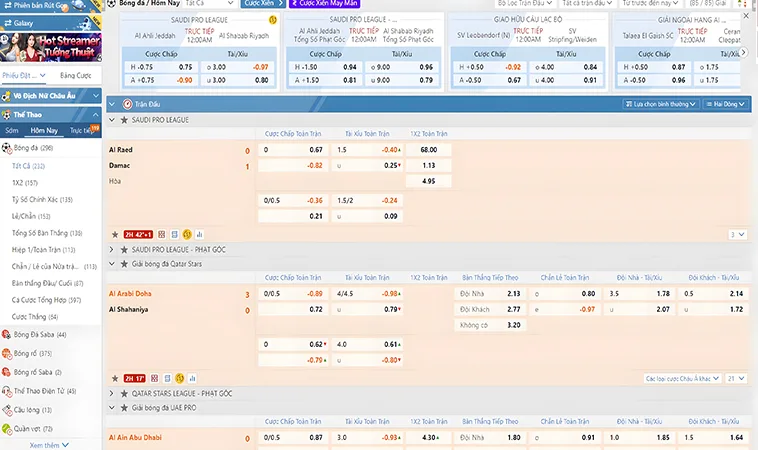Star the Al Arabi Doha match
The image size is (758, 450).
click(115, 379)
